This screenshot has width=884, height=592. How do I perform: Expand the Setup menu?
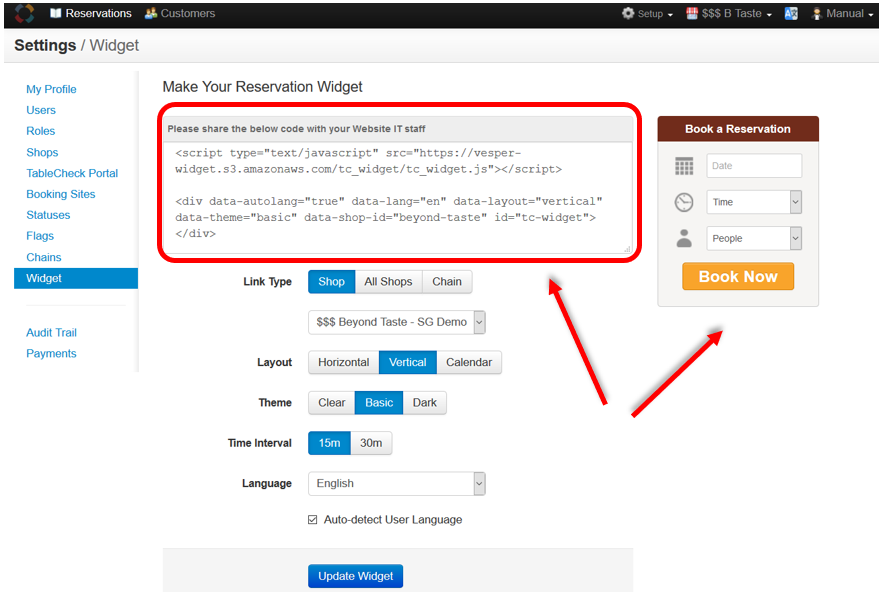tap(647, 14)
